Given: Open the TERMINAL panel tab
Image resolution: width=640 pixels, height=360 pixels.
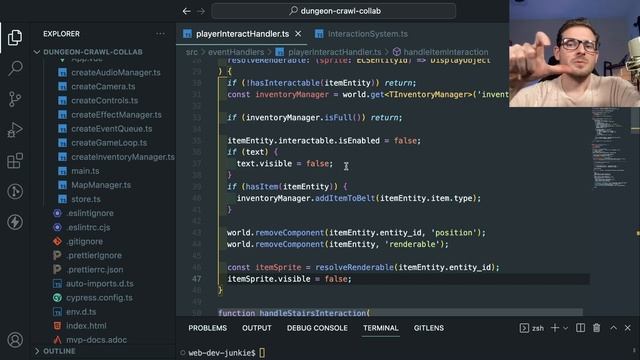Looking at the screenshot, I should click(381, 328).
